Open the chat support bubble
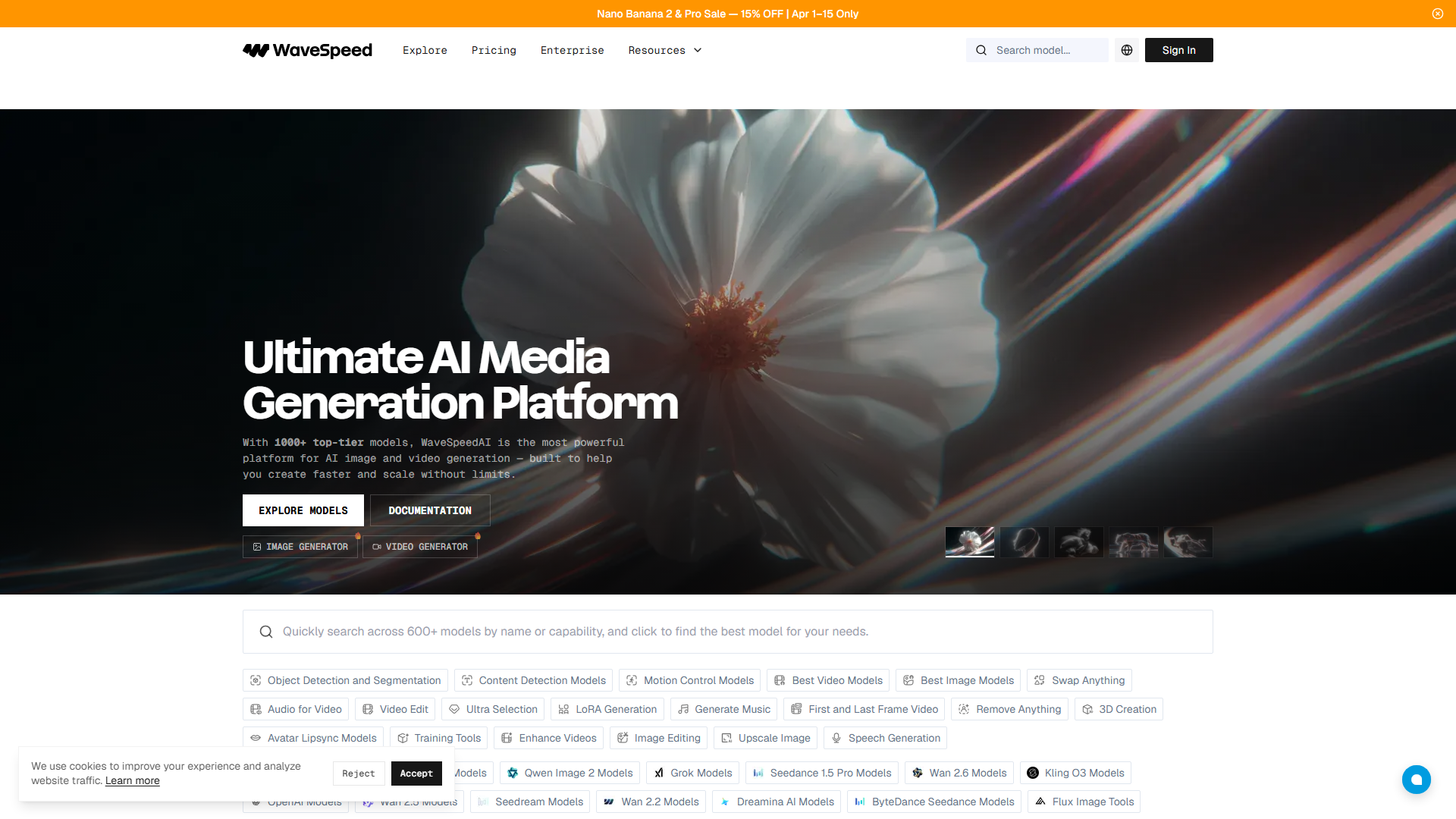 (1416, 779)
